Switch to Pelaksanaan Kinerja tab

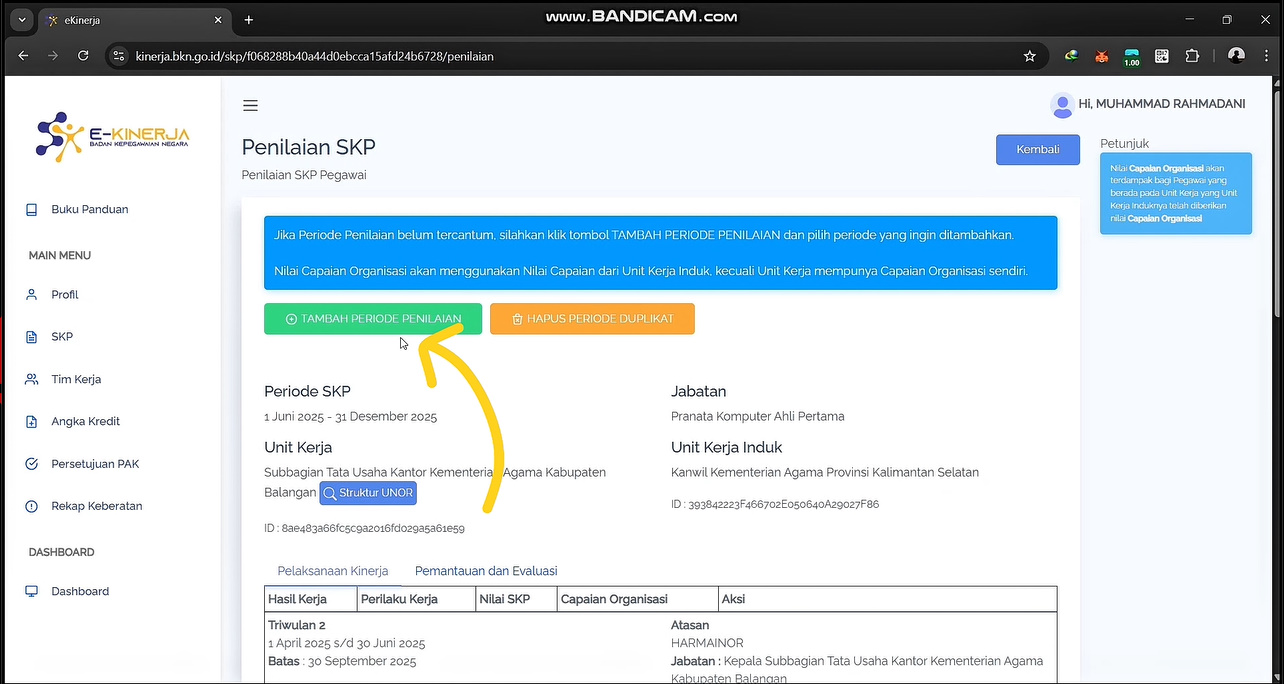(x=332, y=571)
